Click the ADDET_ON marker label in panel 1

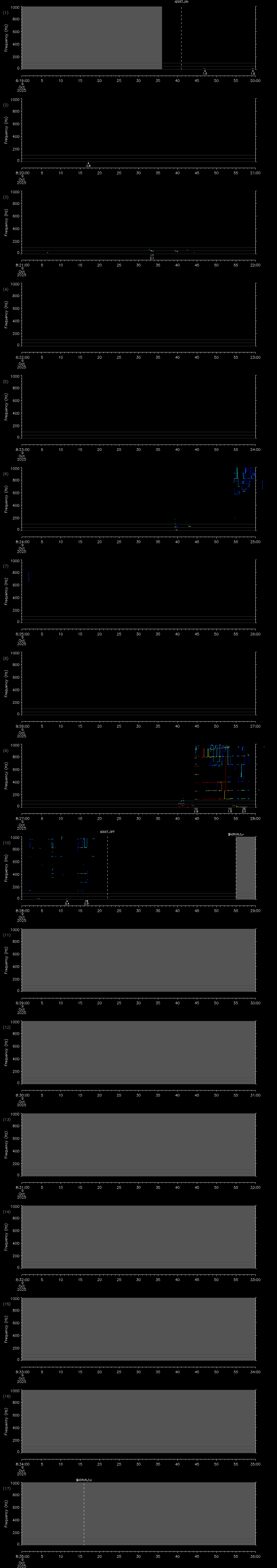pos(182,2)
